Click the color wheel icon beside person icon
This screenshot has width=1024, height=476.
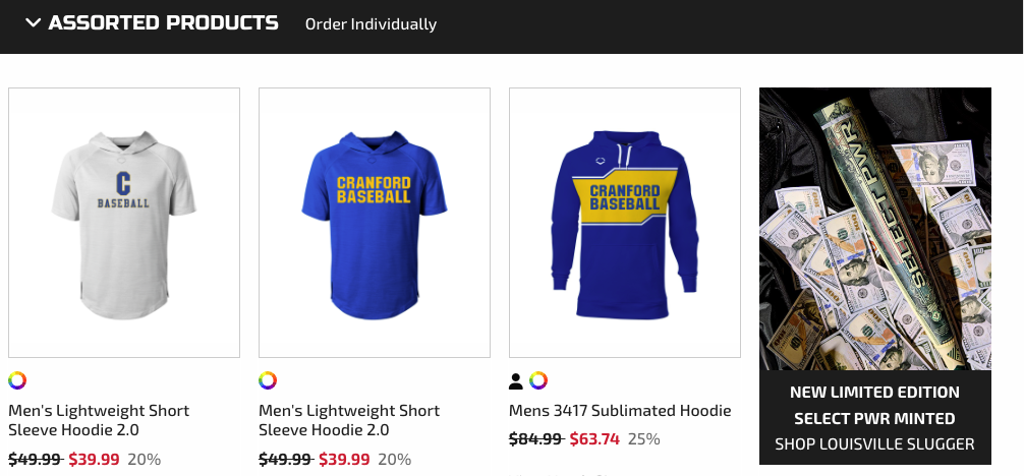point(538,380)
